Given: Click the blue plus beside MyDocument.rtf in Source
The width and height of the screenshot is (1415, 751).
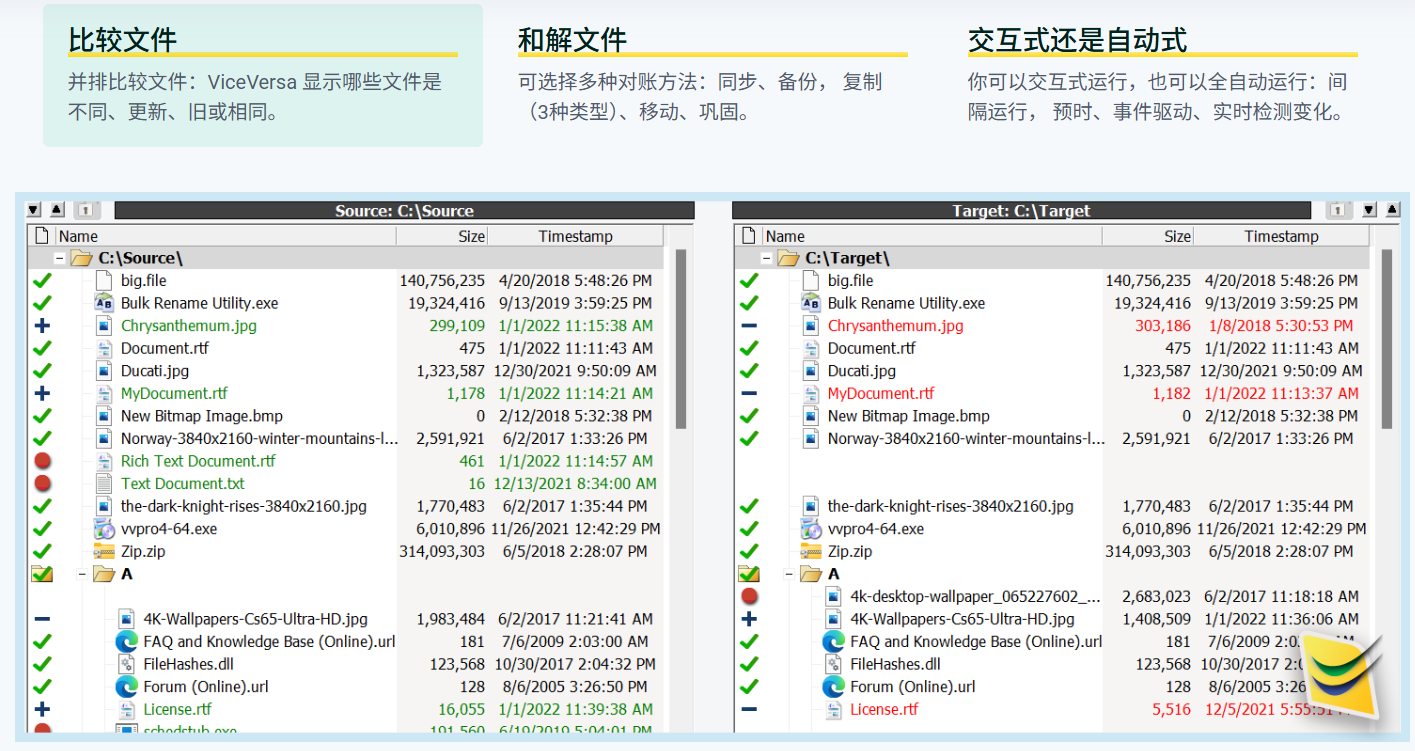Looking at the screenshot, I should coord(42,394).
